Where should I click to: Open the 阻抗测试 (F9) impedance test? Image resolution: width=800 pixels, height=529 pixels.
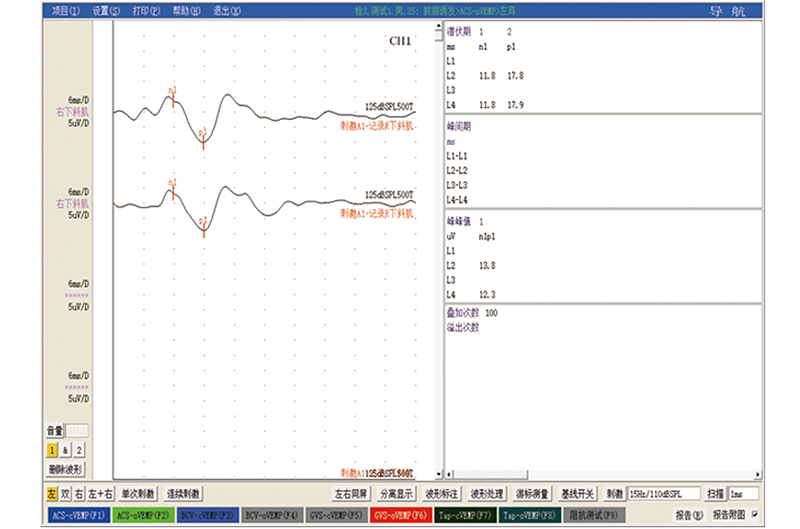pyautogui.click(x=596, y=515)
